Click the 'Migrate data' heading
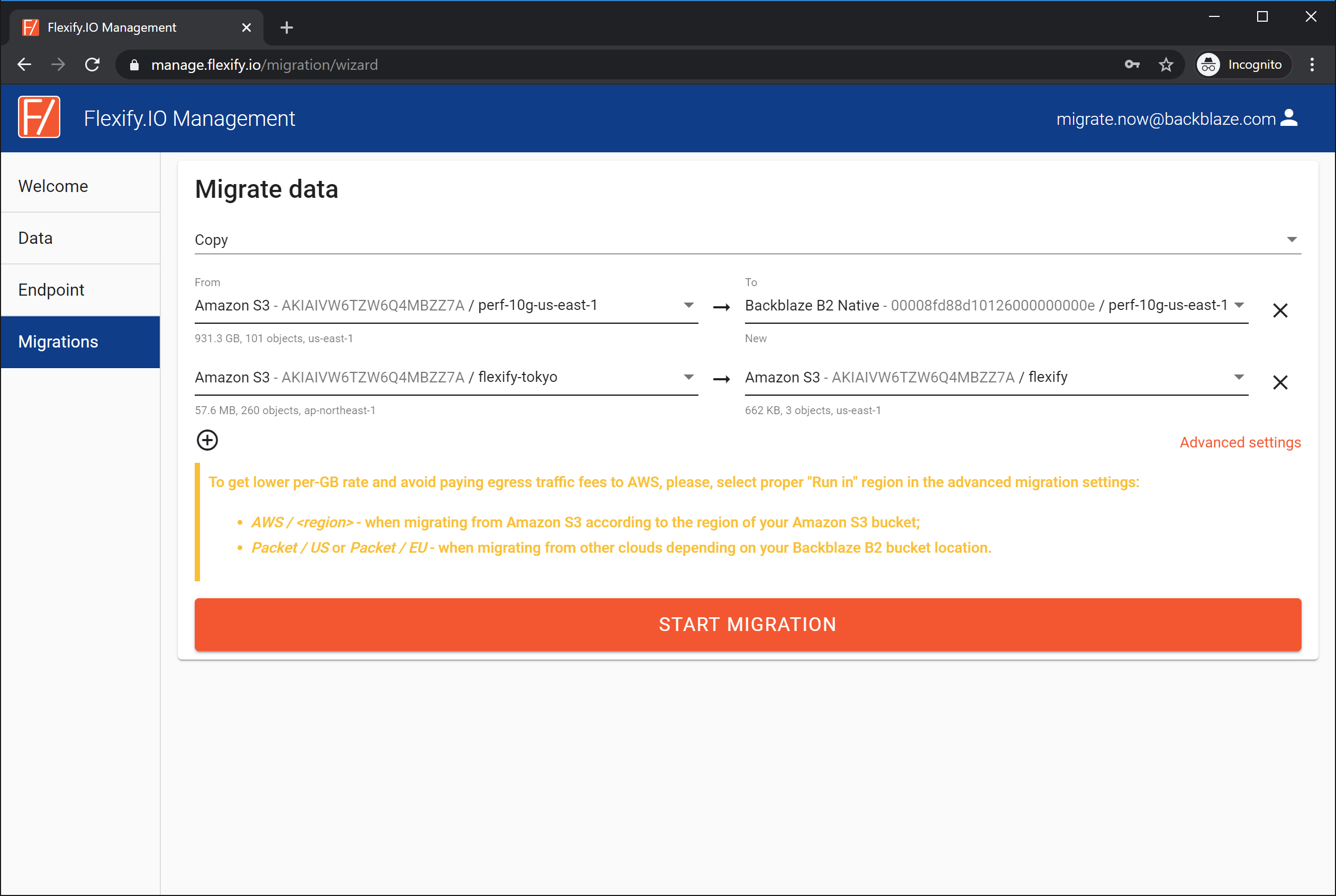Image resolution: width=1336 pixels, height=896 pixels. (266, 189)
